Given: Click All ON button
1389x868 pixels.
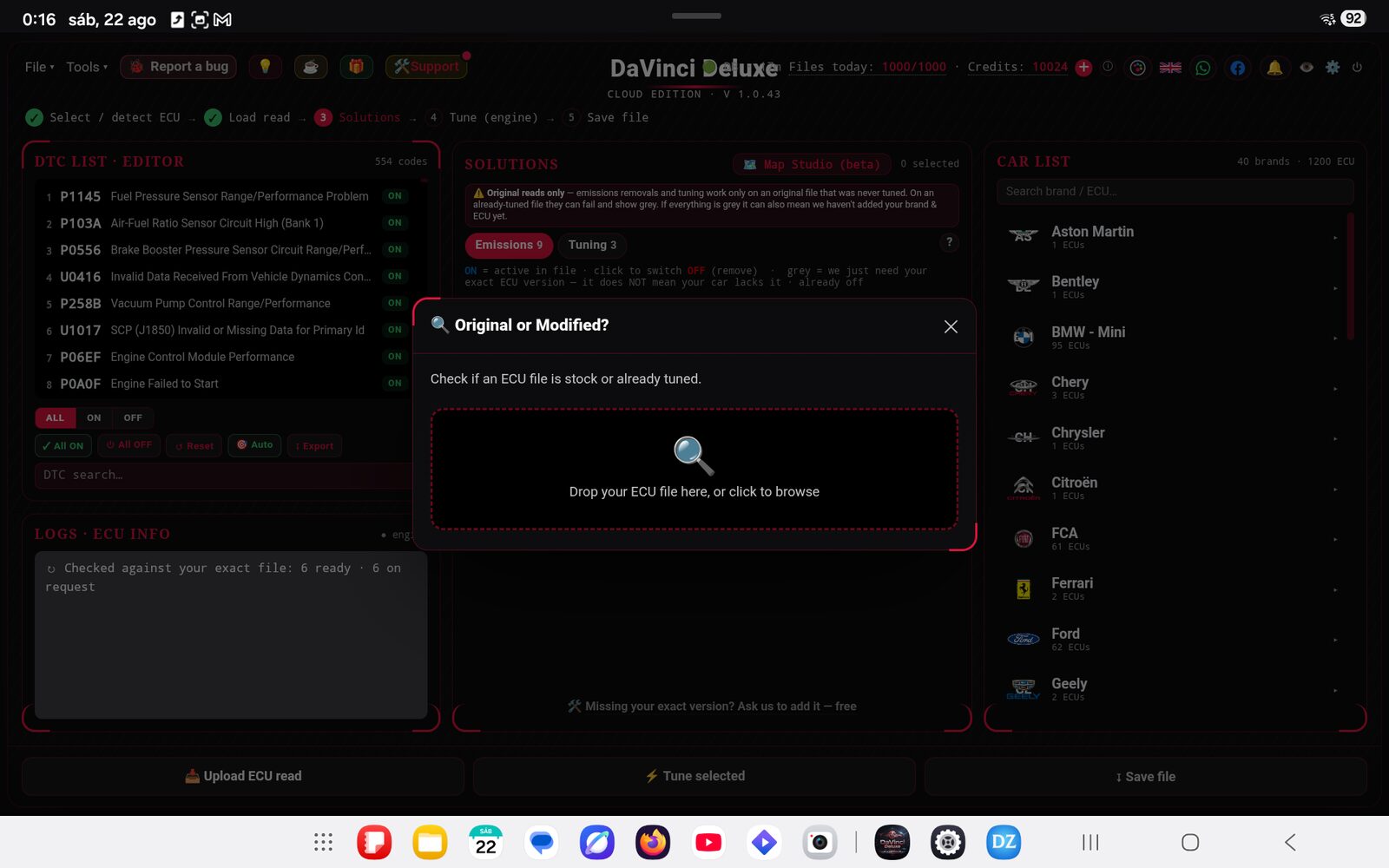Looking at the screenshot, I should pos(63,445).
